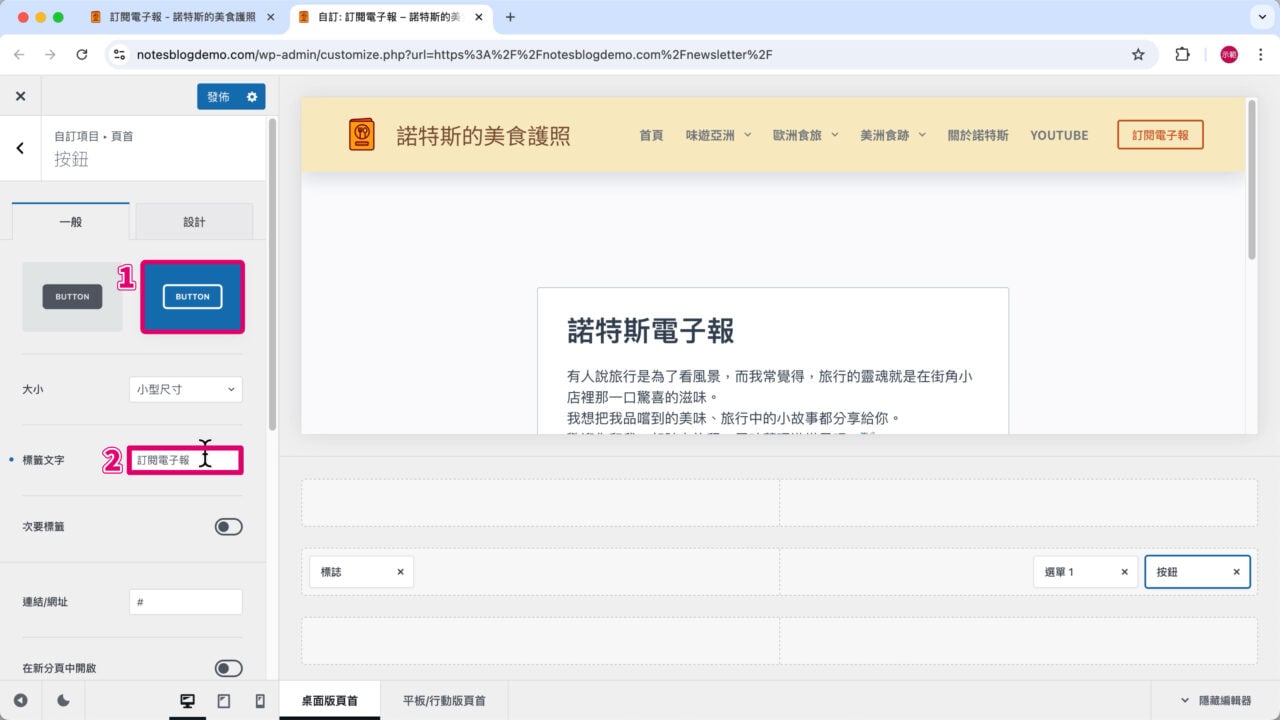The width and height of the screenshot is (1280, 720).
Task: Click the 訂閱電子報 button in the header preview
Action: [1160, 134]
